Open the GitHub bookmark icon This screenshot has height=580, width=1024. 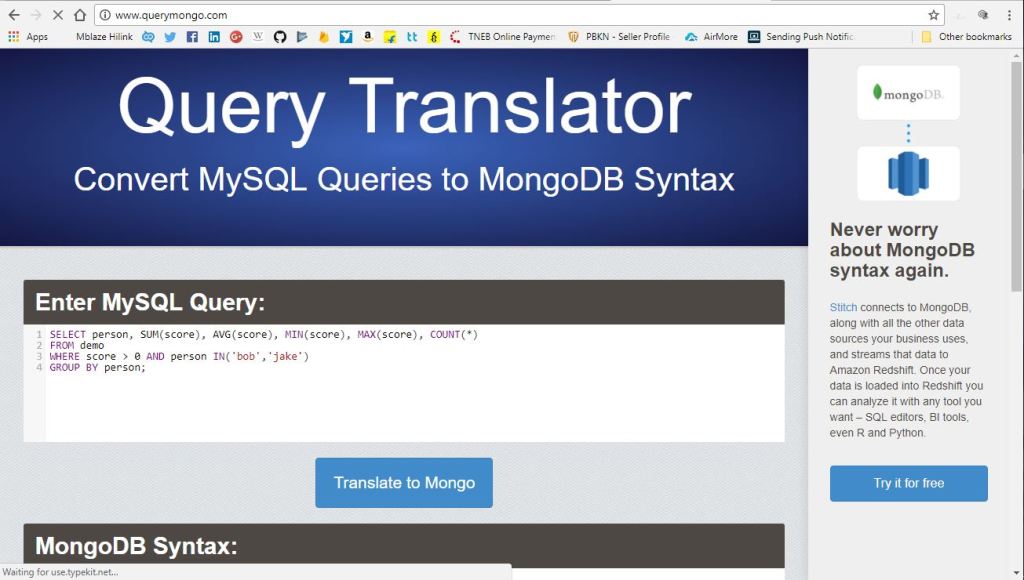[280, 37]
